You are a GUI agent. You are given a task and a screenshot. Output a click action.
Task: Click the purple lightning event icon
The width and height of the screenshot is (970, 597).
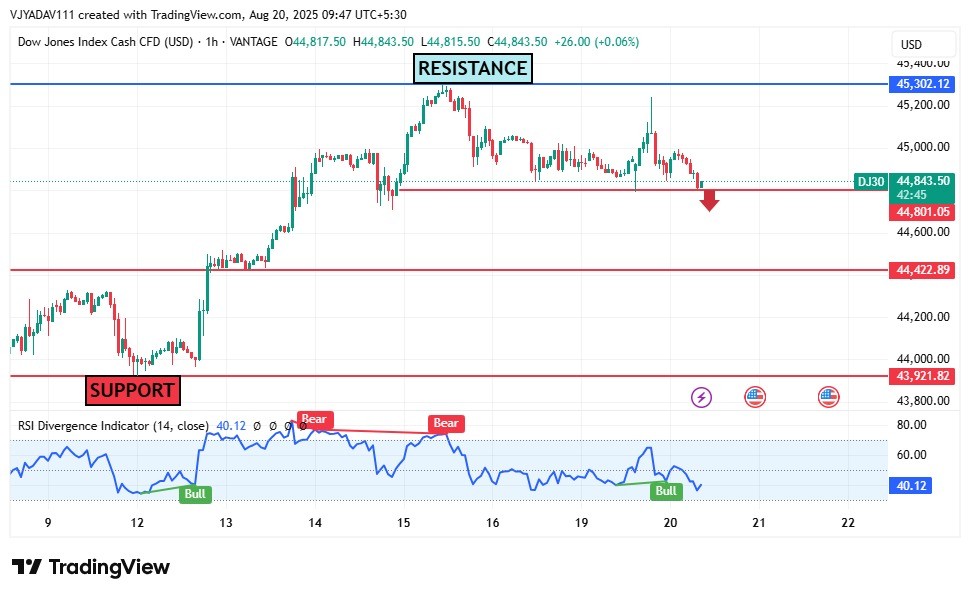click(x=702, y=397)
